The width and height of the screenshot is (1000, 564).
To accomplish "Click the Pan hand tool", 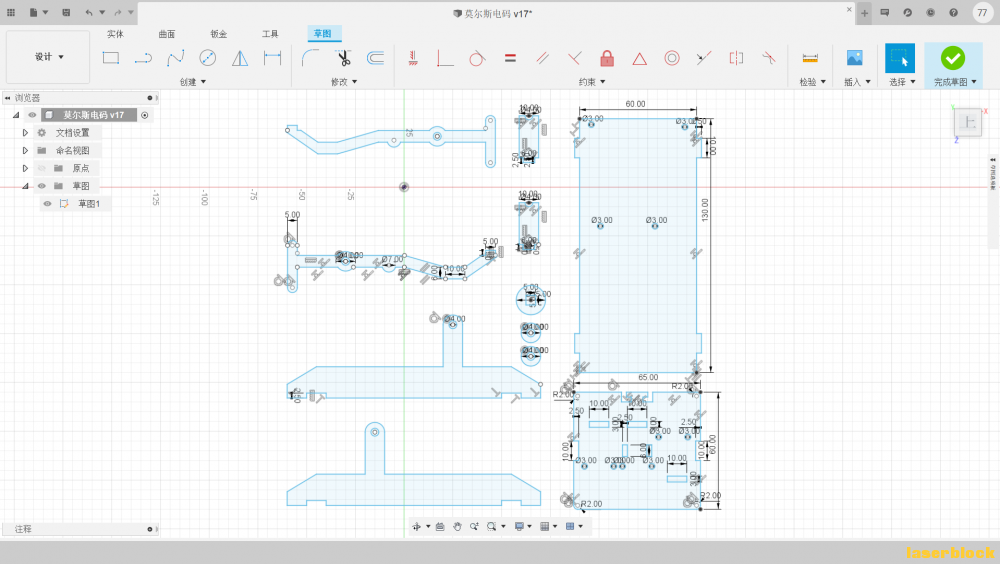I will pyautogui.click(x=457, y=526).
